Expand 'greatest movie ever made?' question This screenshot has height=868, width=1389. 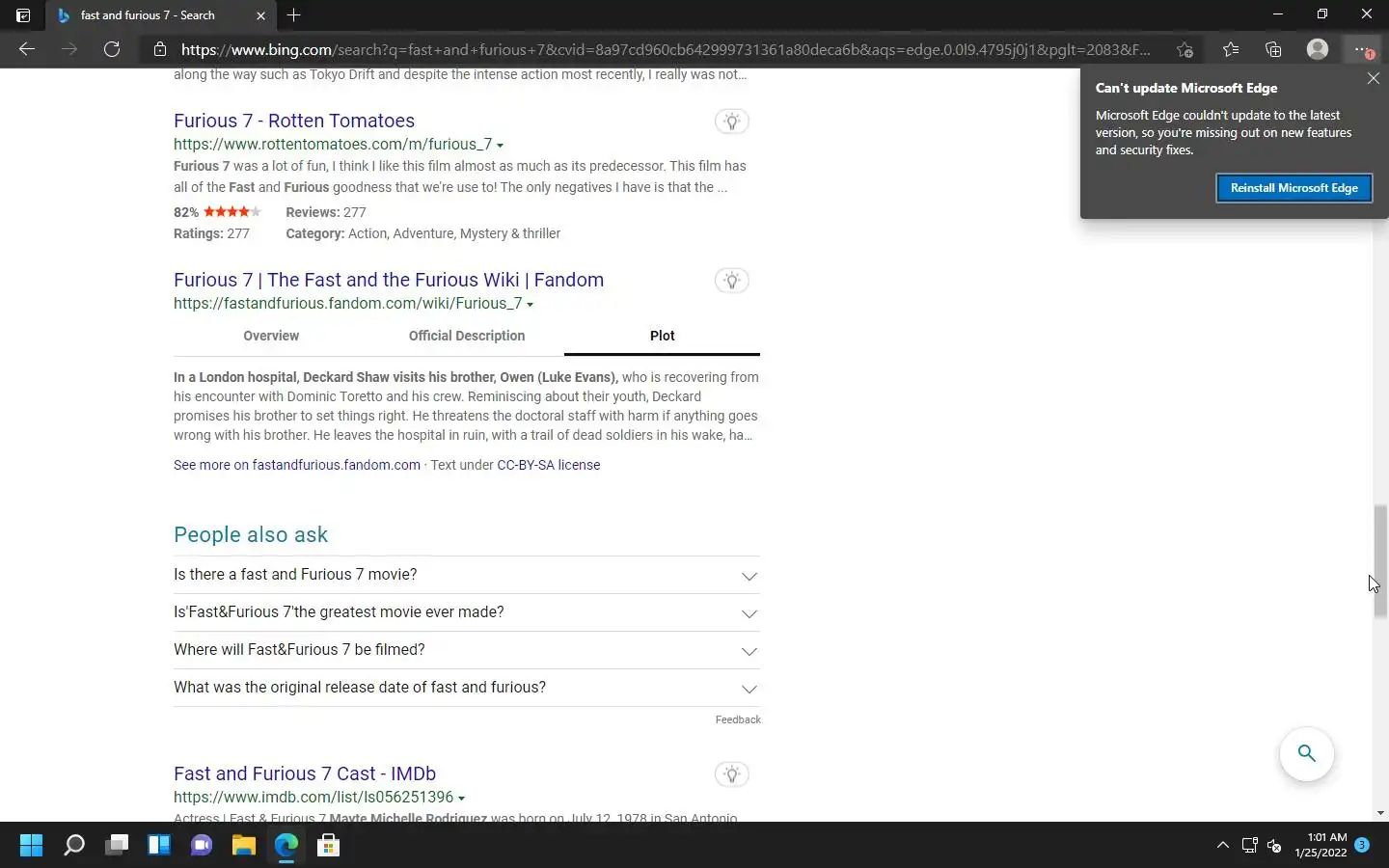(467, 612)
